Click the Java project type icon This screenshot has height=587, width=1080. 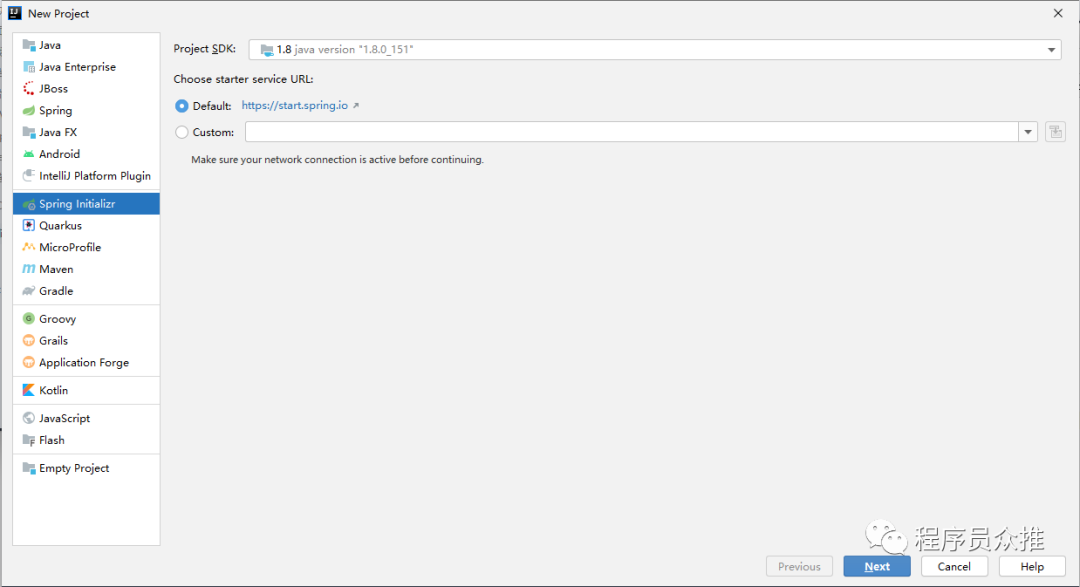29,45
